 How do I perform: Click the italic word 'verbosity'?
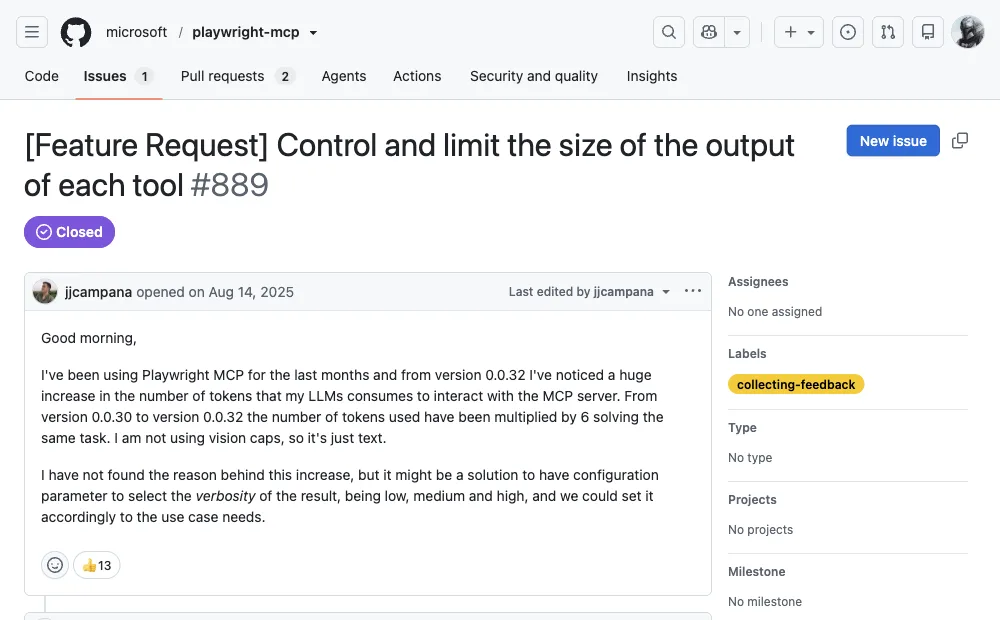(x=225, y=496)
